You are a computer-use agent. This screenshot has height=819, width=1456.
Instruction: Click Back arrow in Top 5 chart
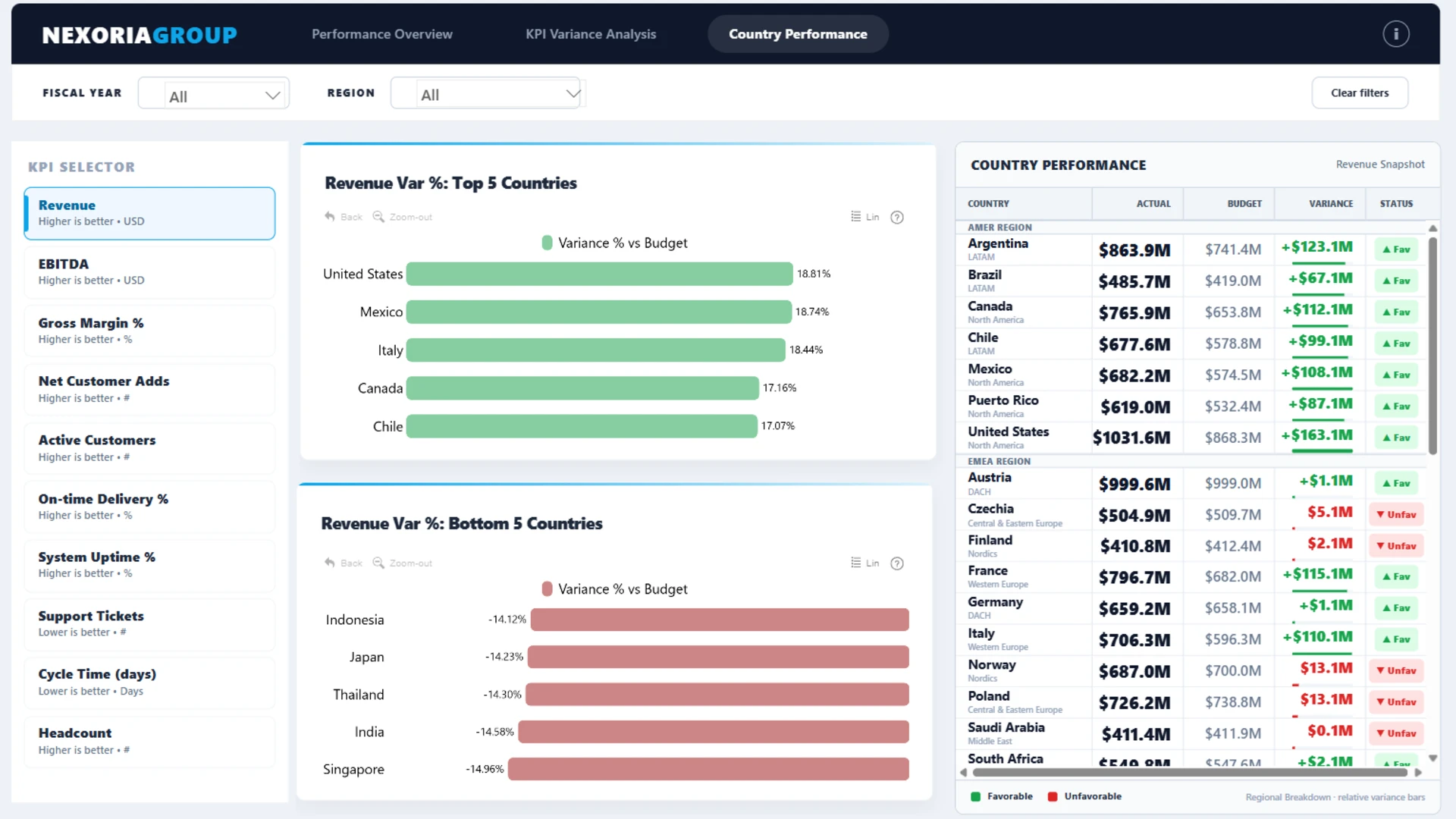330,217
